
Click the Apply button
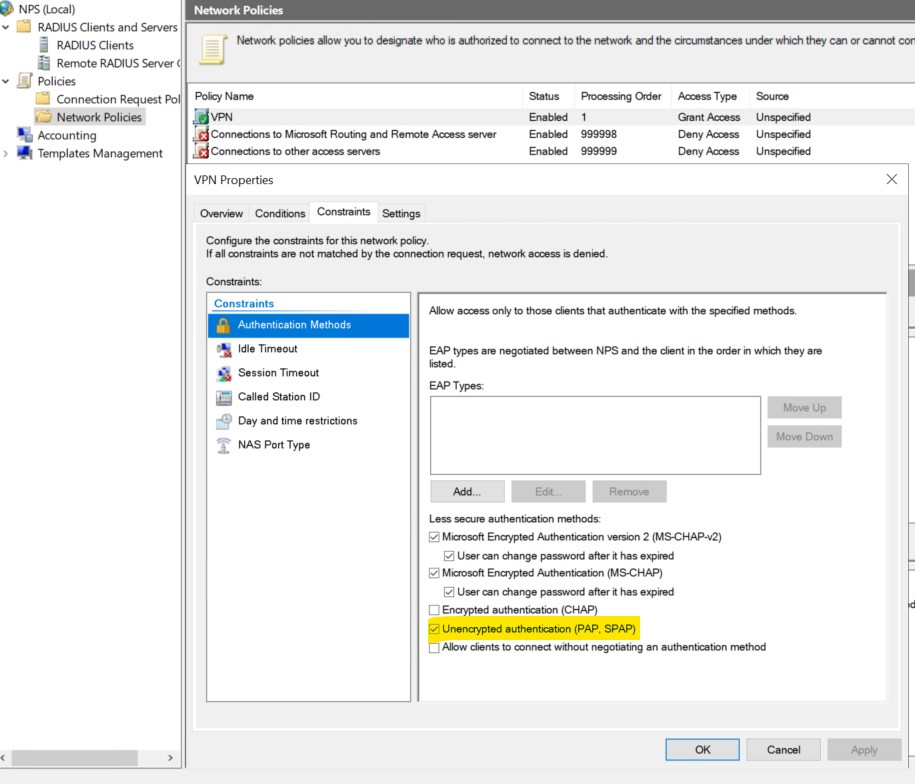point(864,750)
